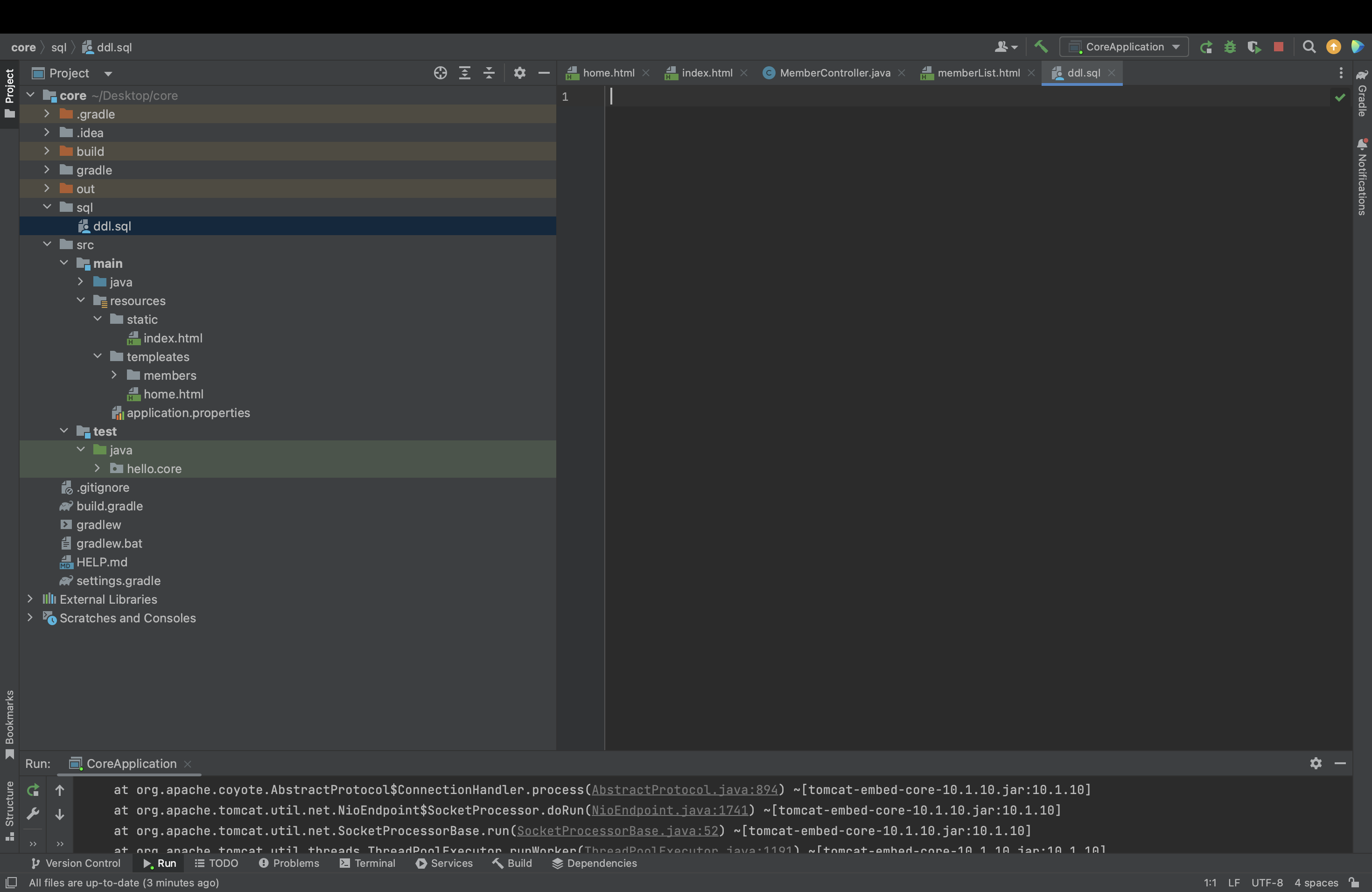
Task: Hide the Project tool window
Action: tap(544, 73)
